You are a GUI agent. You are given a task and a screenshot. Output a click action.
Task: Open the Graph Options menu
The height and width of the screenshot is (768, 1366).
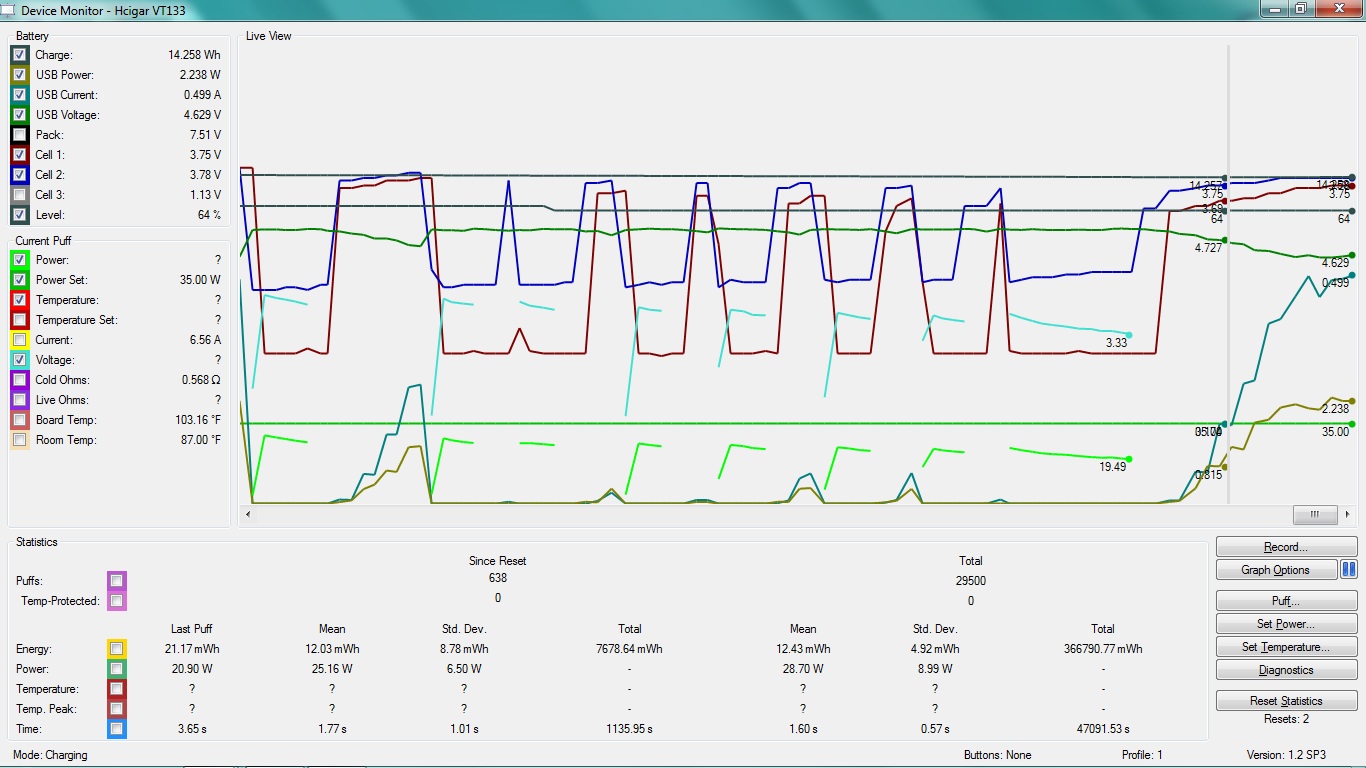click(x=1276, y=570)
